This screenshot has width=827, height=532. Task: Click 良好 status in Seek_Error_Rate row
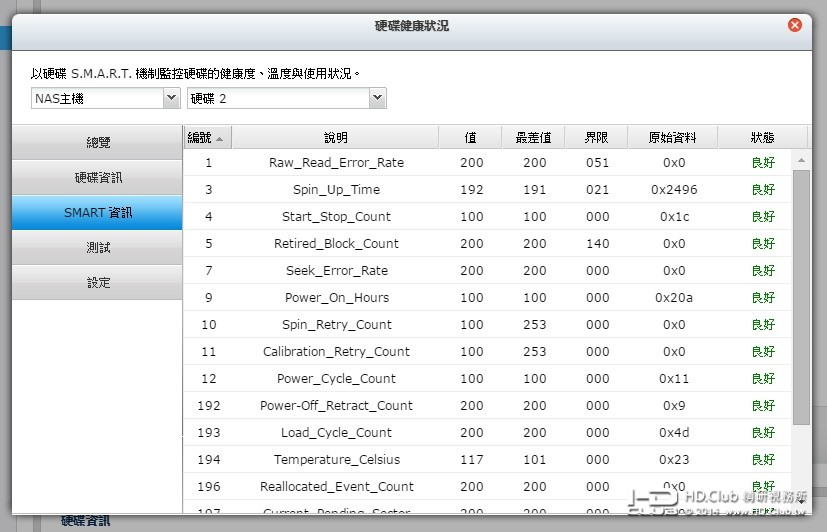click(763, 270)
